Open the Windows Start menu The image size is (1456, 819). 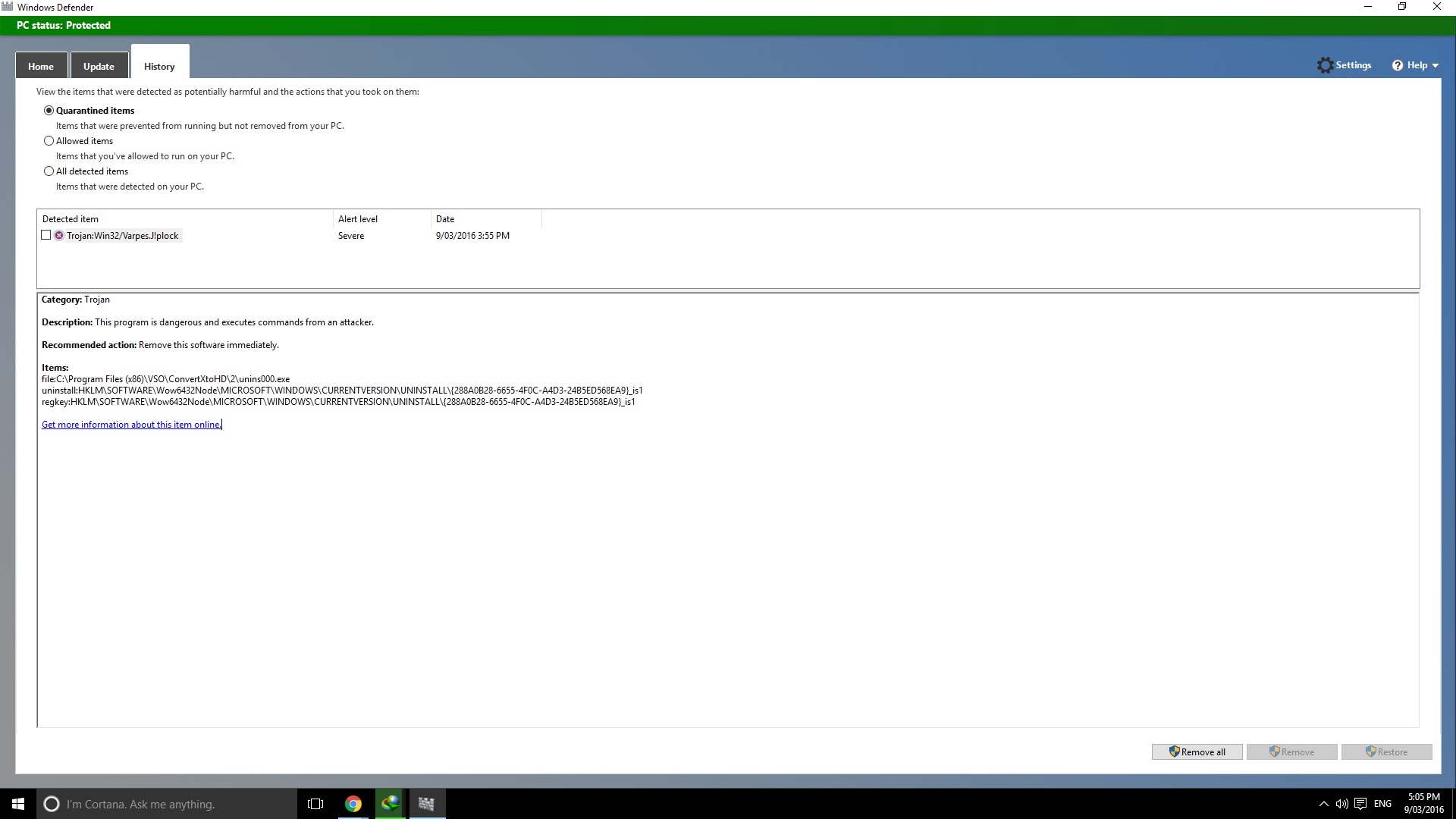tap(18, 804)
